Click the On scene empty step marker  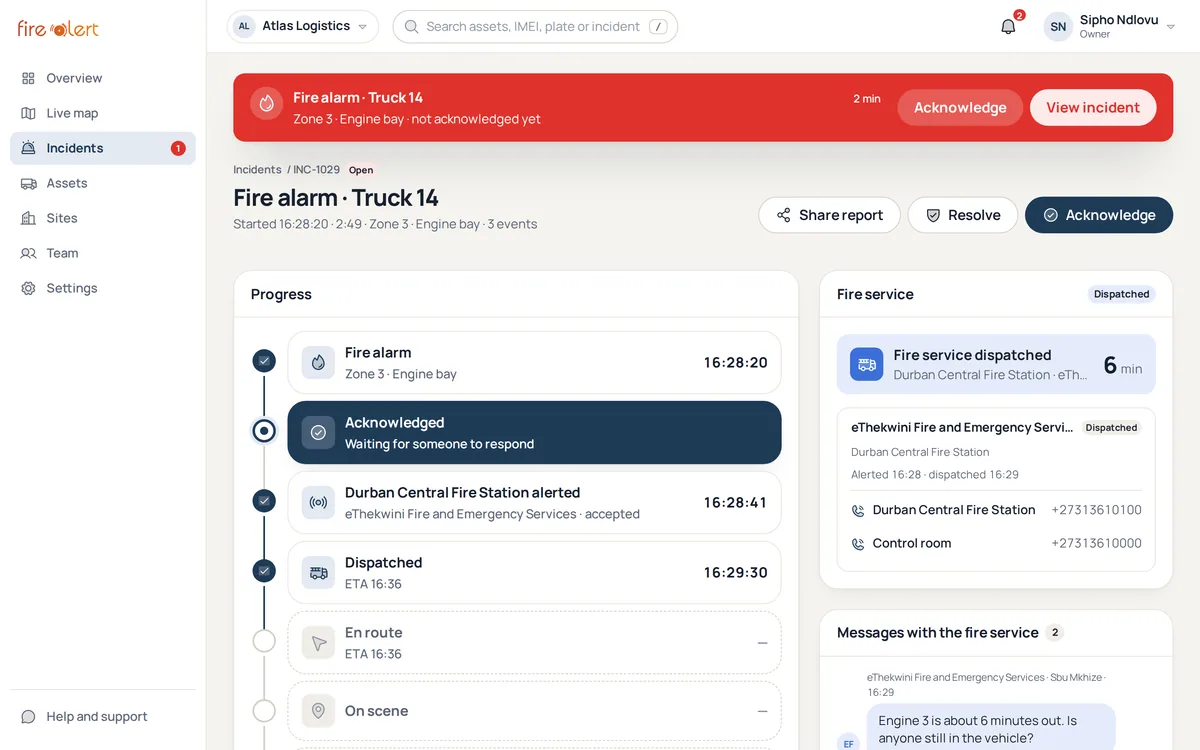pos(264,711)
